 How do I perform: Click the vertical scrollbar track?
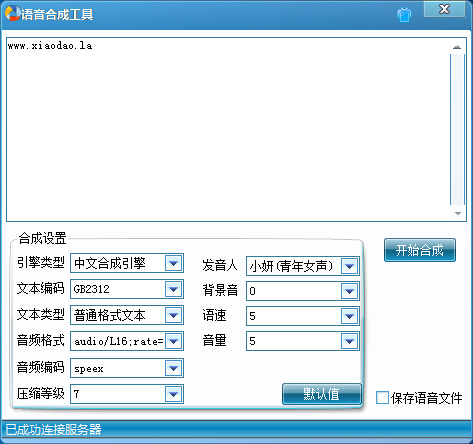(457, 130)
